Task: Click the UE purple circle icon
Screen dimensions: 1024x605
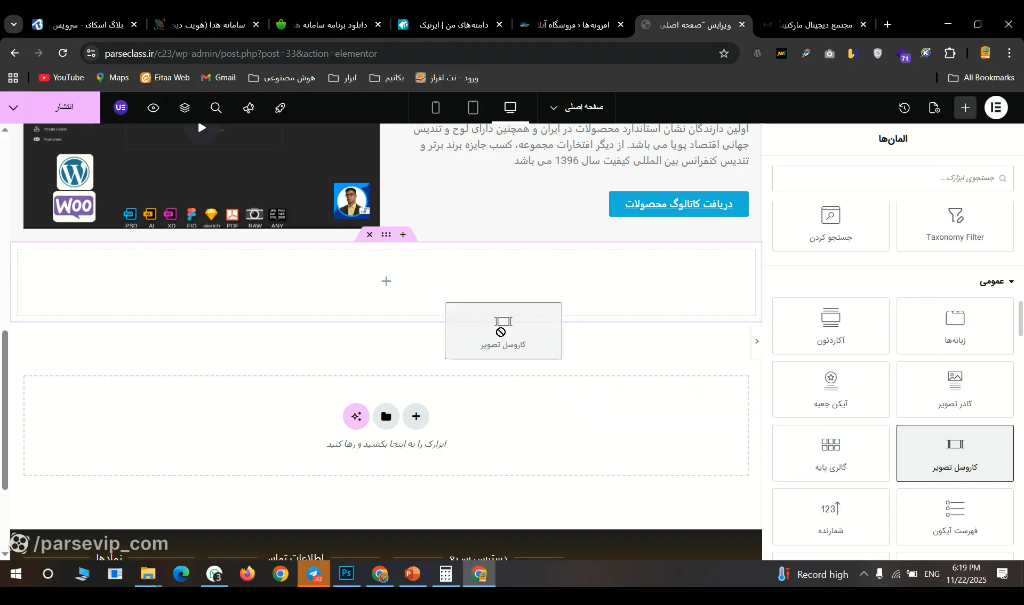Action: 121,108
